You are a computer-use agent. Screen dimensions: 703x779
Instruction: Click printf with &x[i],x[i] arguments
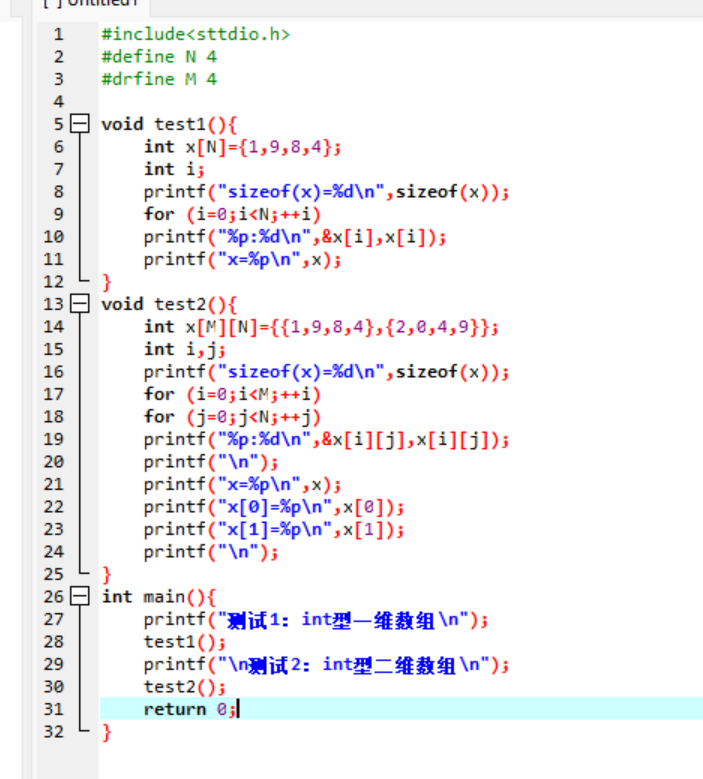pyautogui.click(x=295, y=236)
